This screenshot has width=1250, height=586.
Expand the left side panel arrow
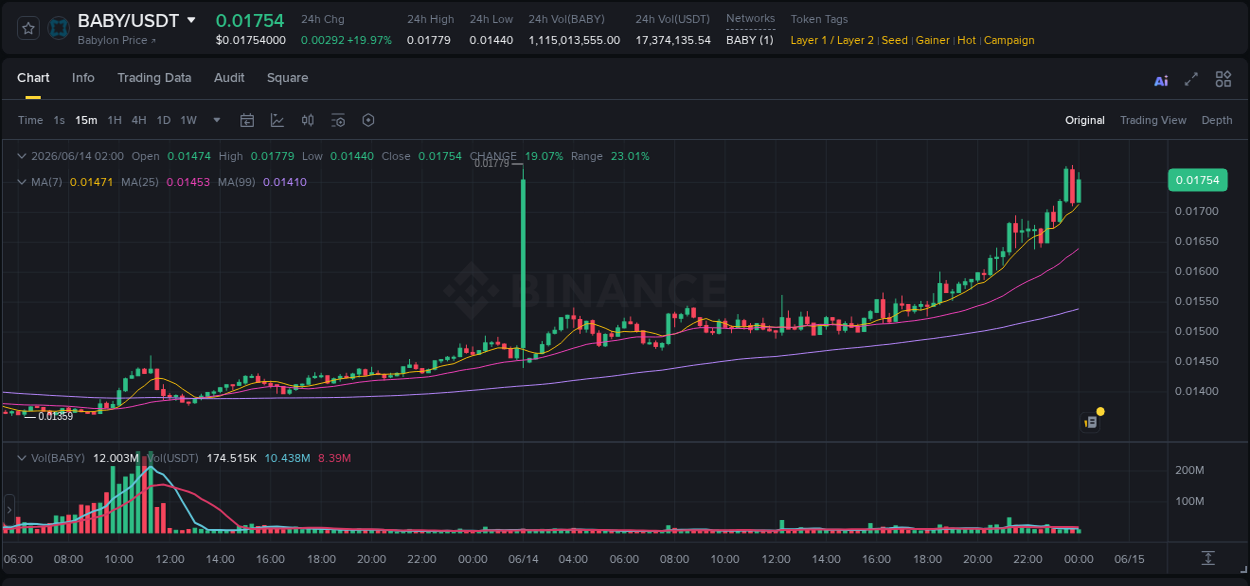(x=10, y=510)
